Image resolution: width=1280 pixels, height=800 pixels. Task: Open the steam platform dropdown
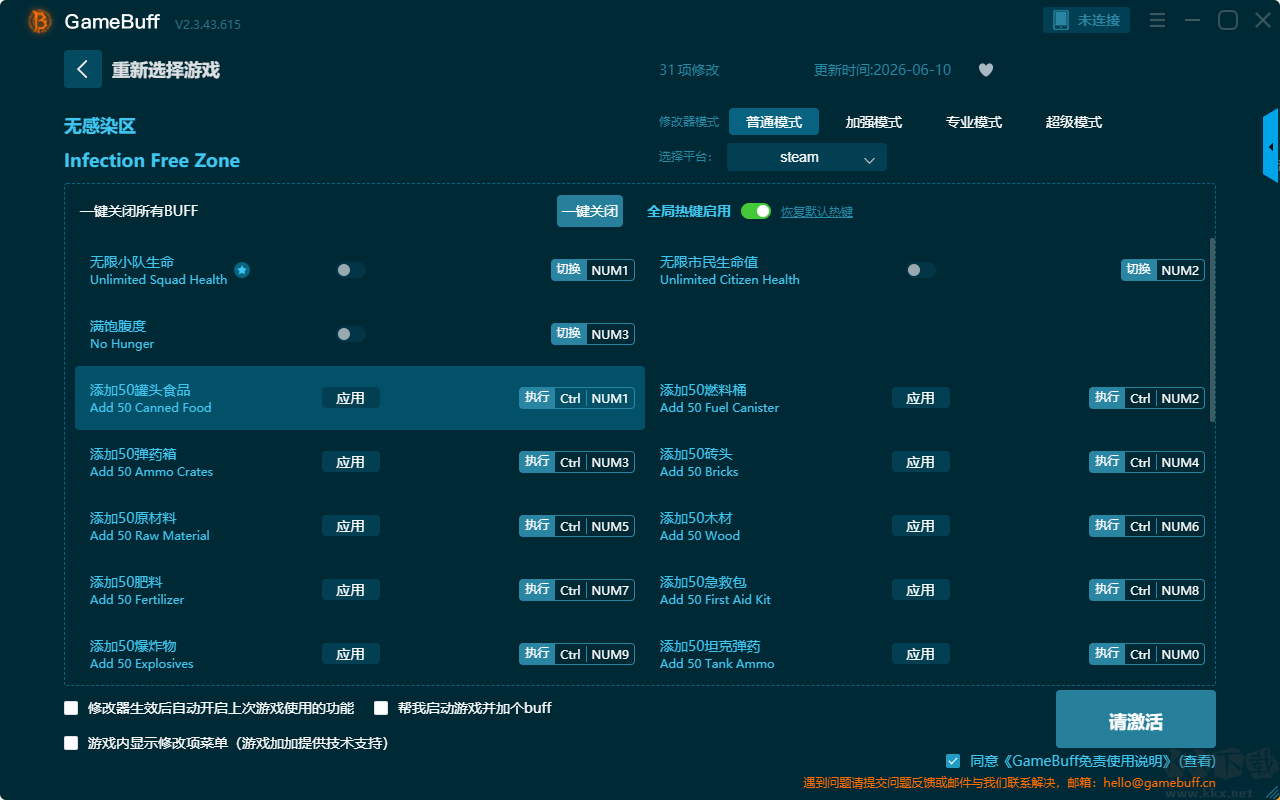807,157
